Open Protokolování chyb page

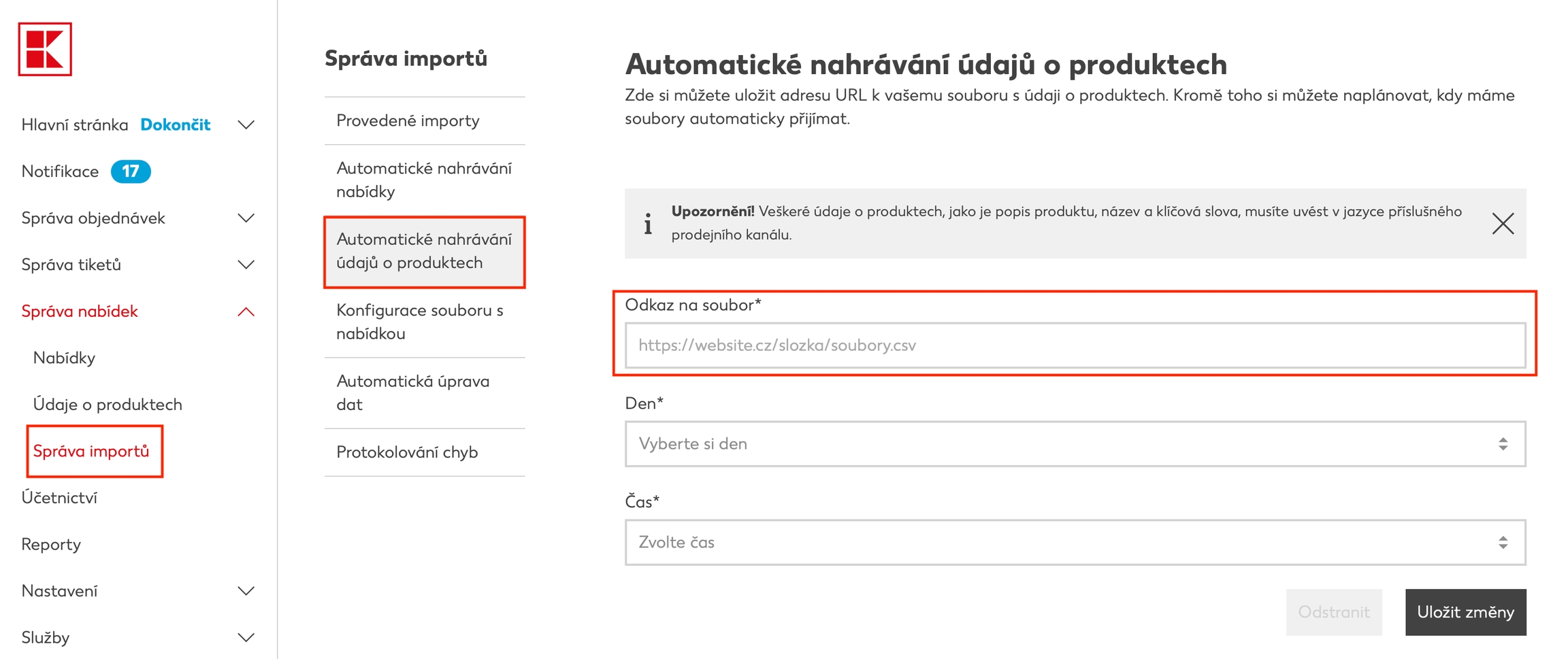click(x=408, y=452)
